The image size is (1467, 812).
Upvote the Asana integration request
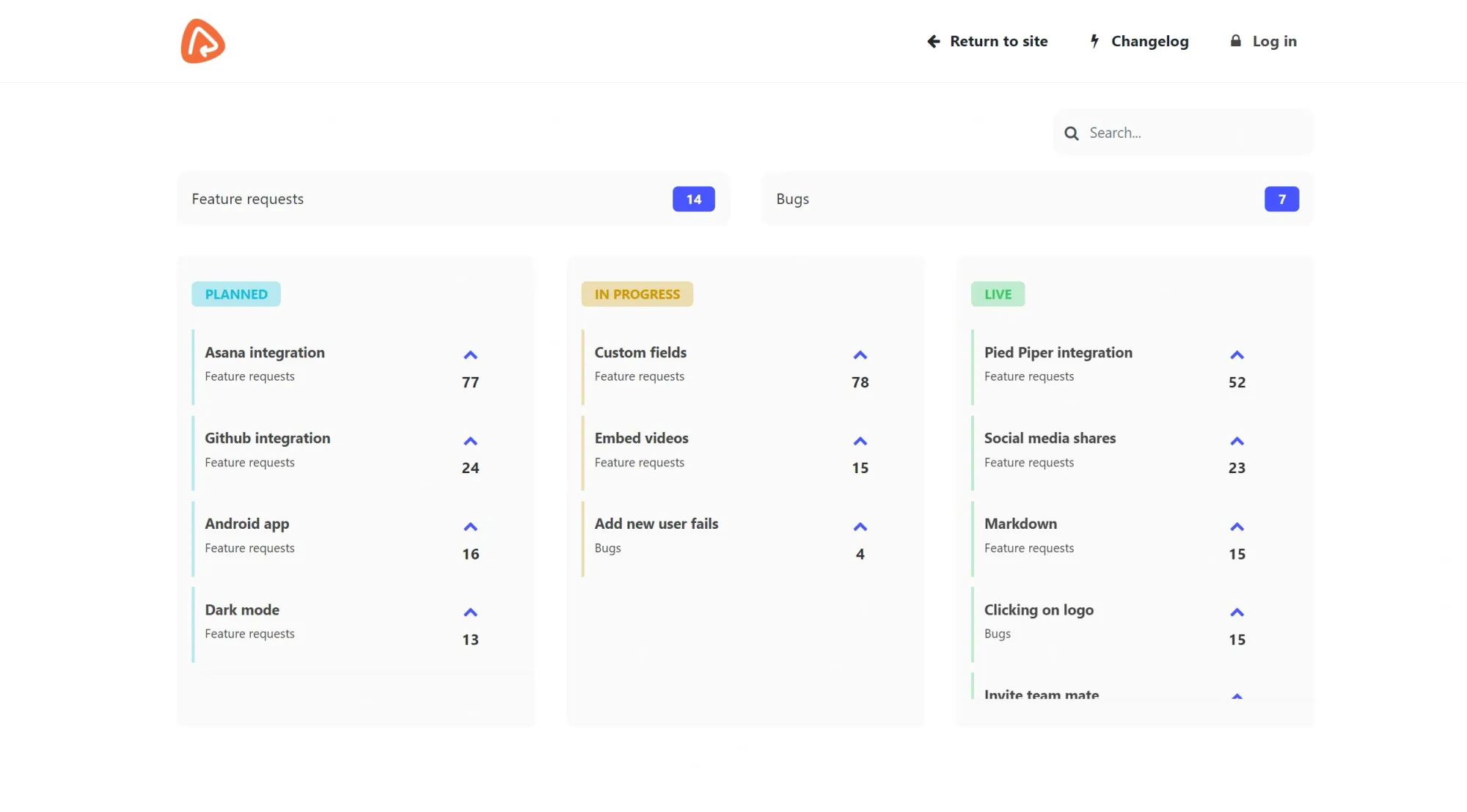click(x=470, y=355)
